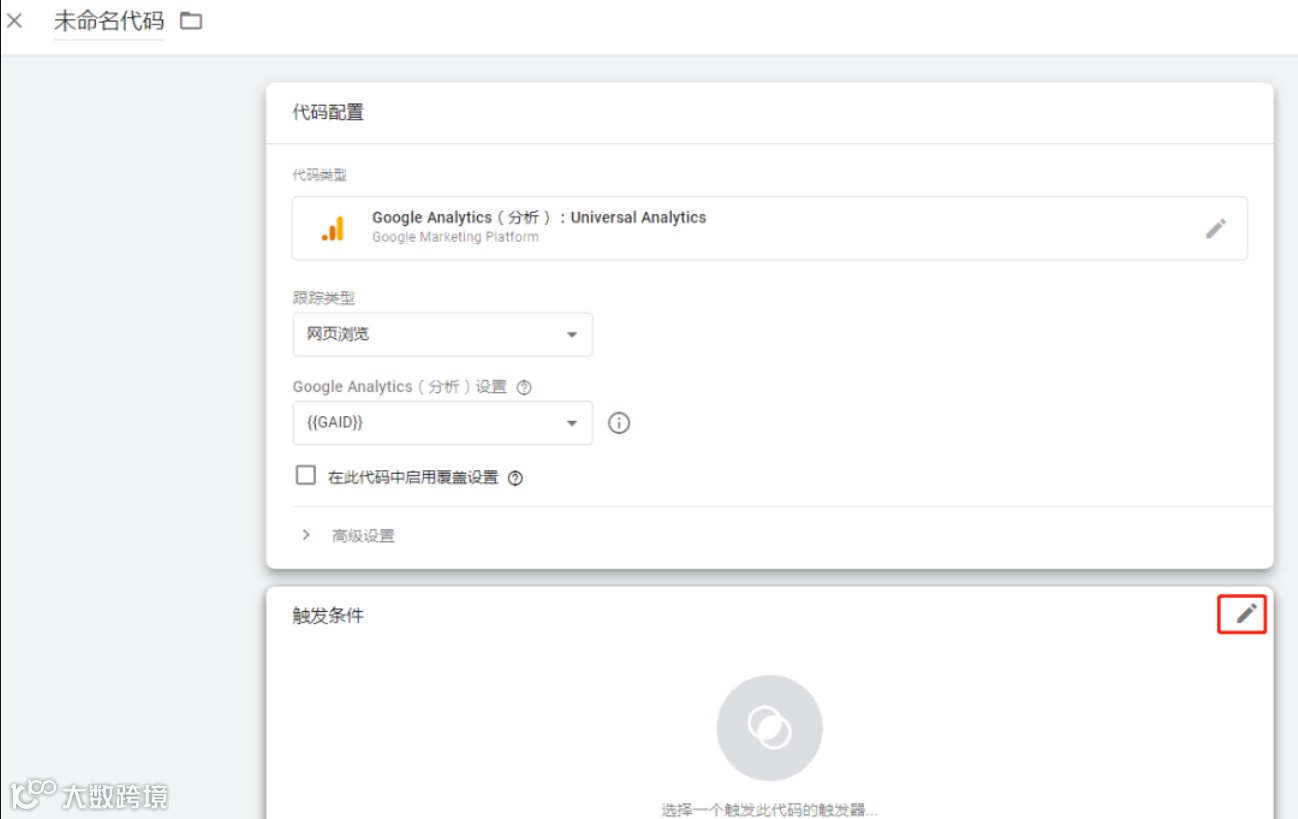Click the folder icon beside the tag name
The image size is (1298, 819).
[x=191, y=20]
